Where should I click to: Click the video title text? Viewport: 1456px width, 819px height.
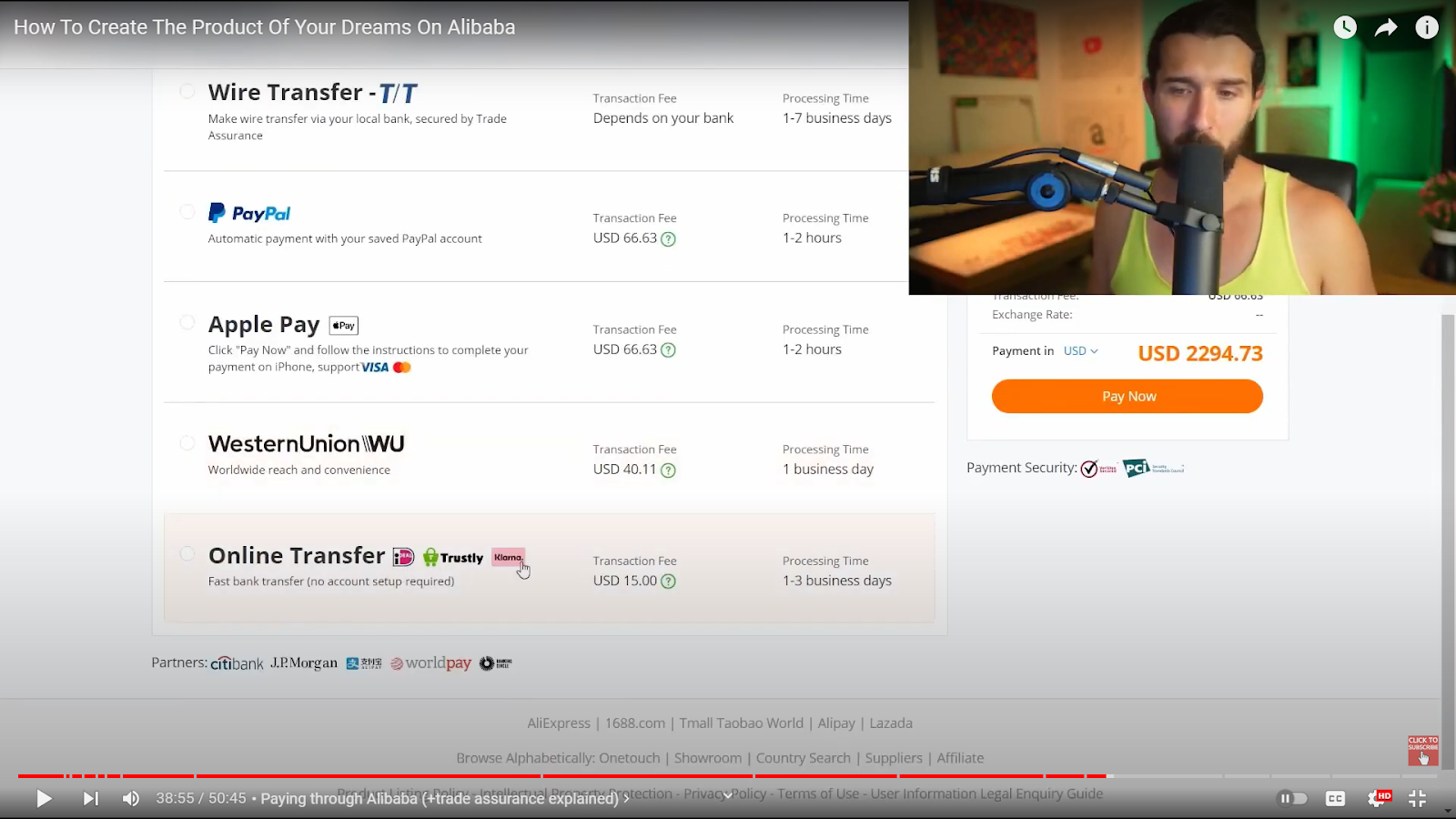click(x=264, y=27)
